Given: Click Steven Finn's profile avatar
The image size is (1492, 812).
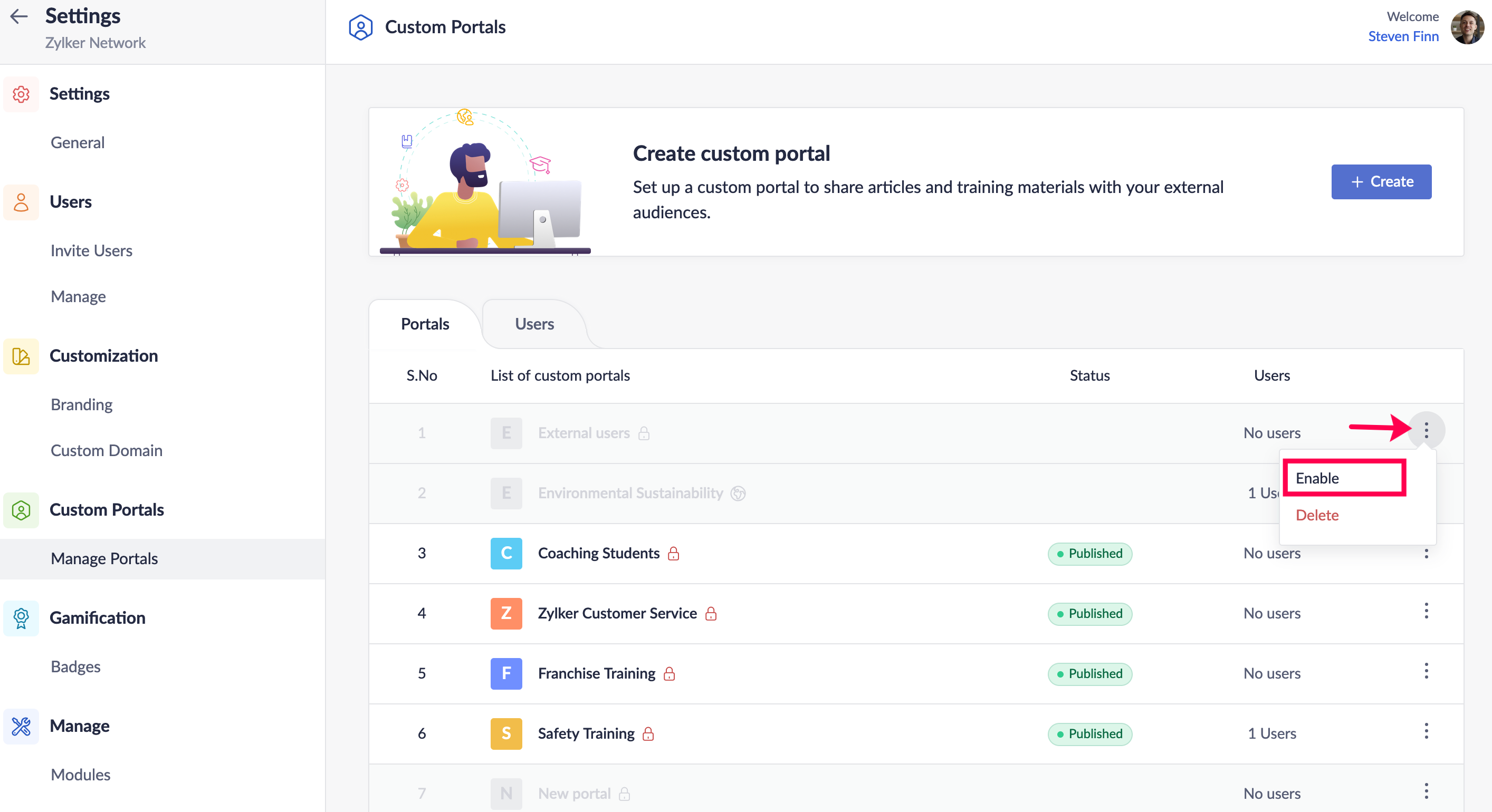Looking at the screenshot, I should [1466, 27].
